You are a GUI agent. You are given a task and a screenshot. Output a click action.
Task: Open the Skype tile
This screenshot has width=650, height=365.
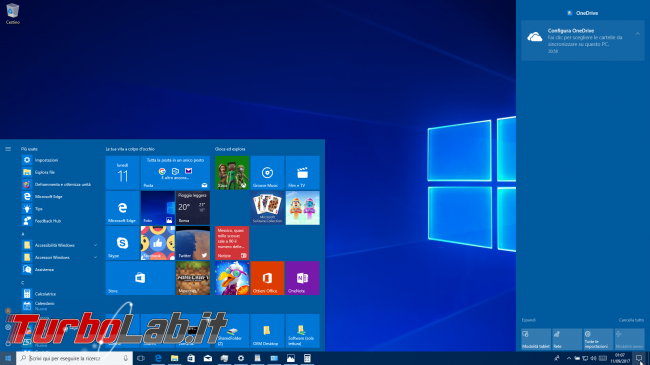[x=123, y=243]
